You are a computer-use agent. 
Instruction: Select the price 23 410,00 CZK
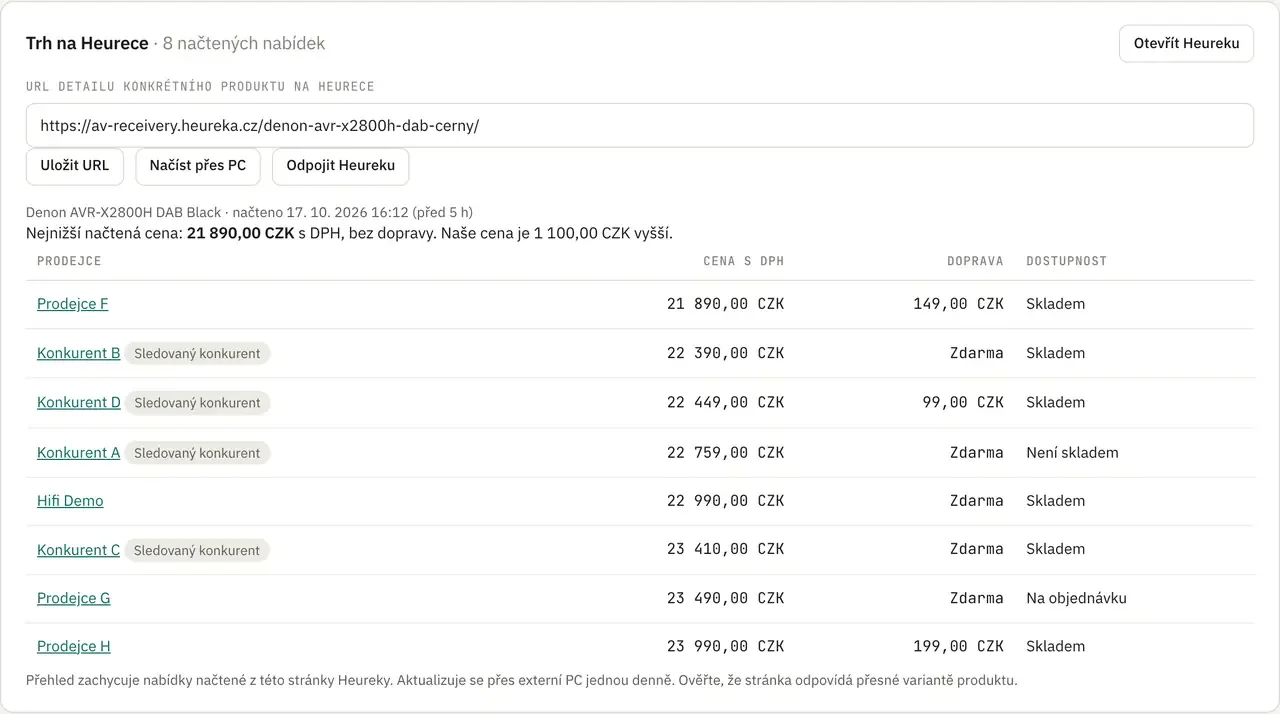(x=726, y=549)
